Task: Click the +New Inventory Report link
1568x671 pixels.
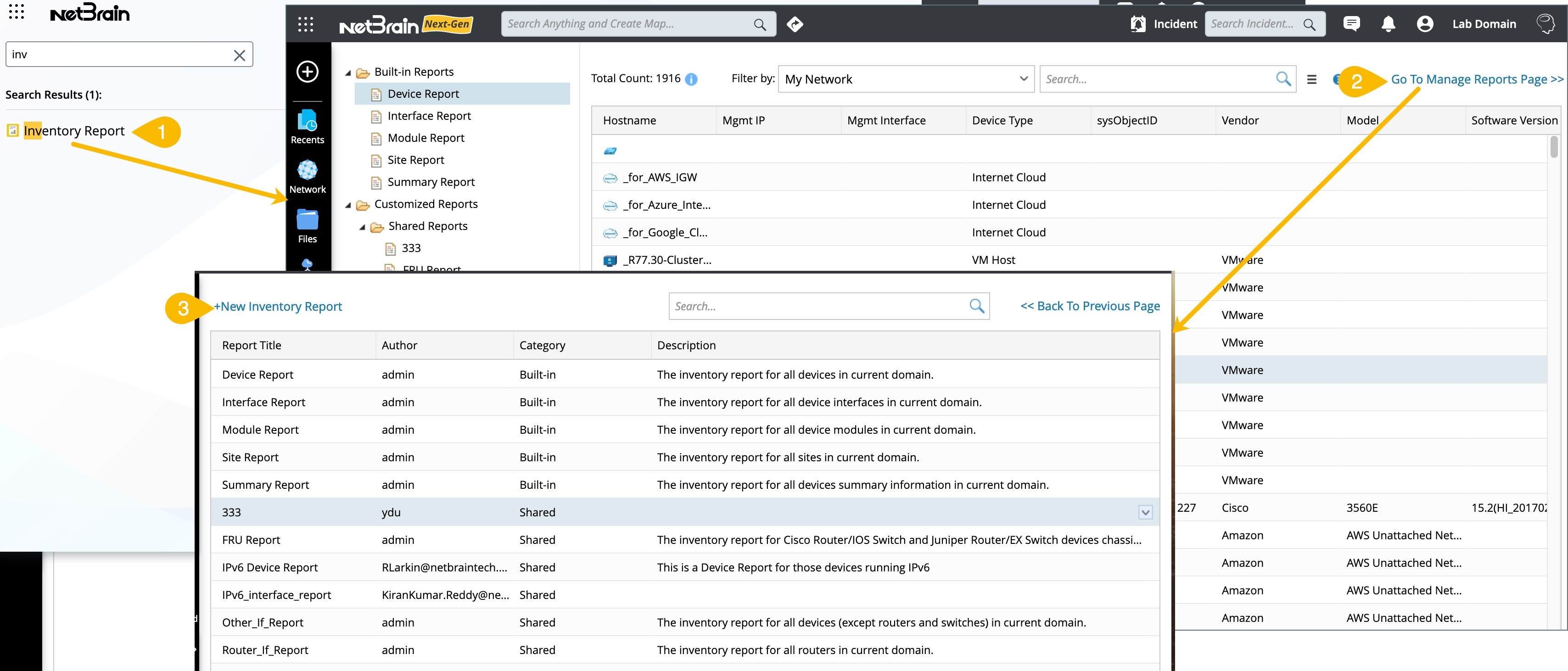Action: (x=278, y=306)
